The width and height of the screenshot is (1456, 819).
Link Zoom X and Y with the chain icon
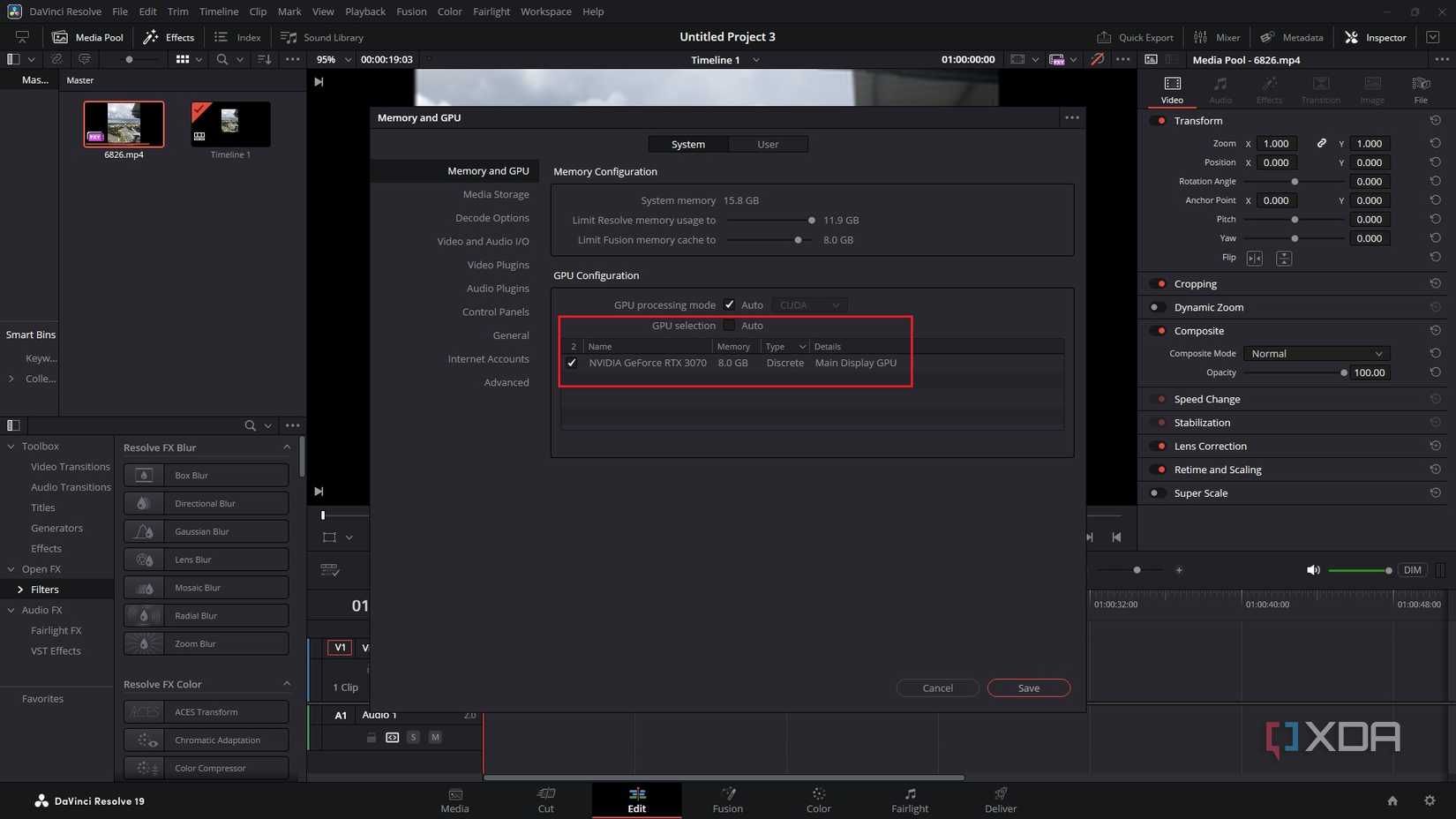point(1322,143)
